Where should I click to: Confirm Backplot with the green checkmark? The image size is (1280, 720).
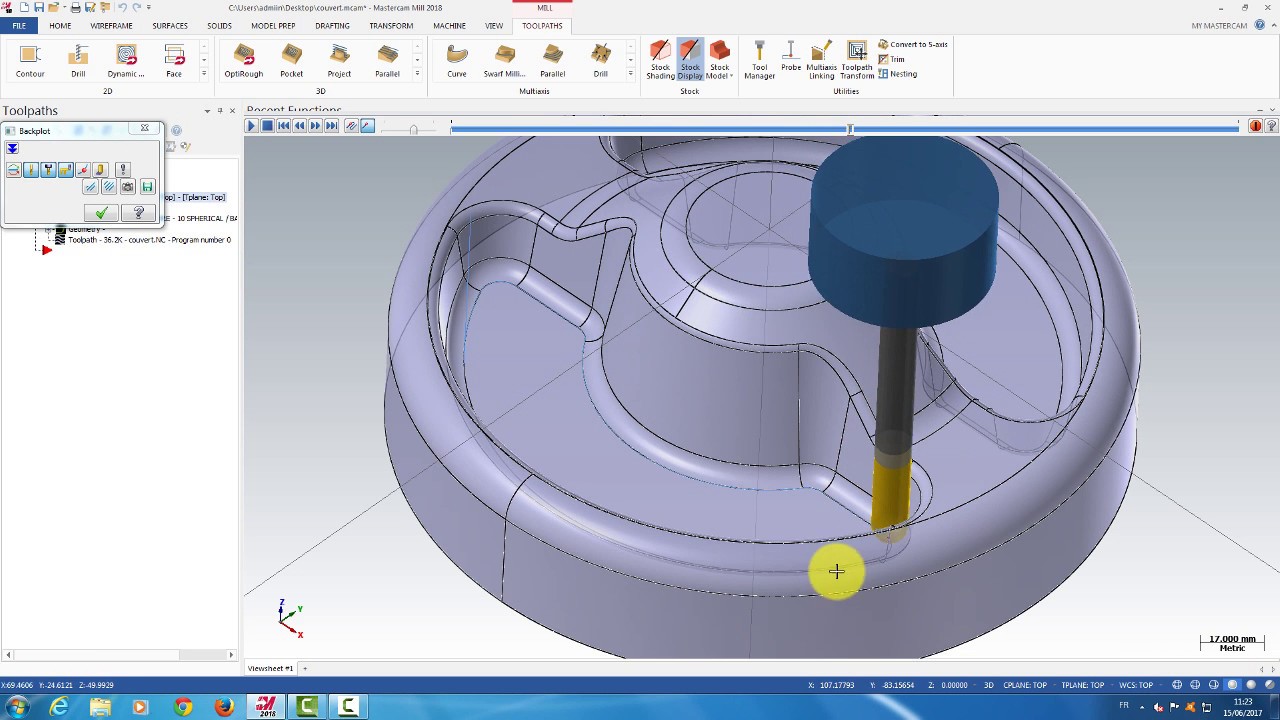pyautogui.click(x=101, y=213)
